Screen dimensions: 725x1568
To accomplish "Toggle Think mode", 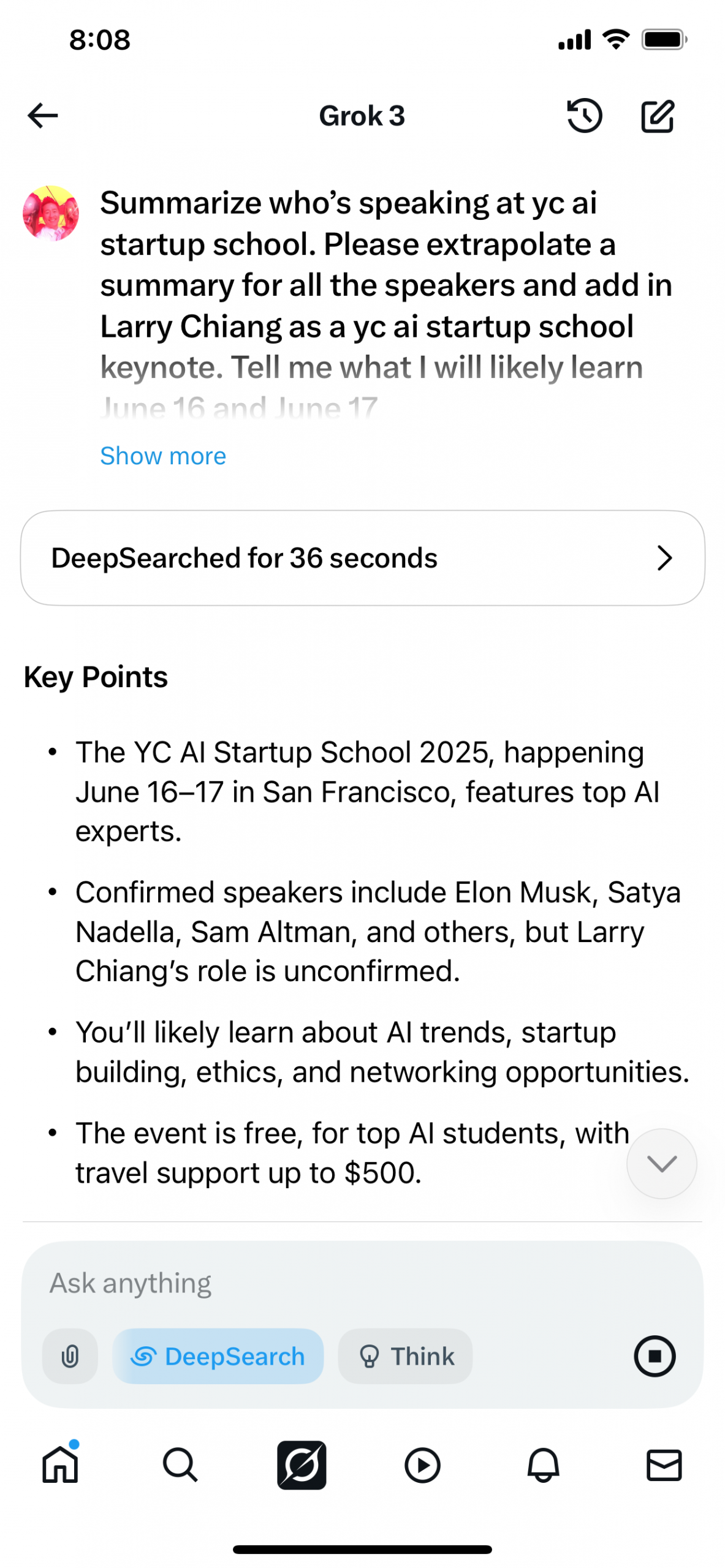I will [405, 1355].
